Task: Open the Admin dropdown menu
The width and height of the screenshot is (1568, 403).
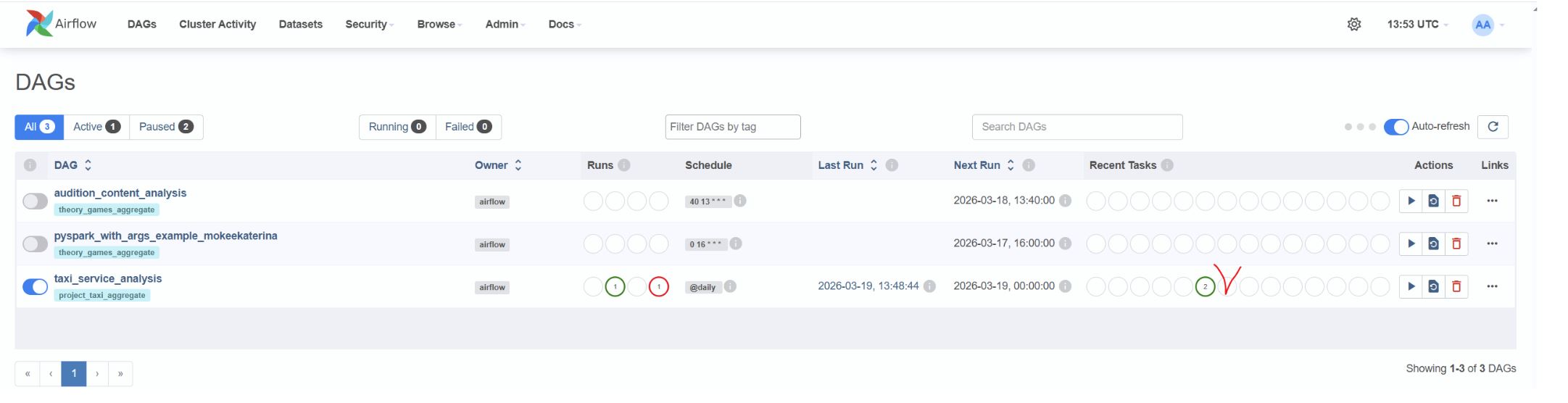Action: pos(505,24)
